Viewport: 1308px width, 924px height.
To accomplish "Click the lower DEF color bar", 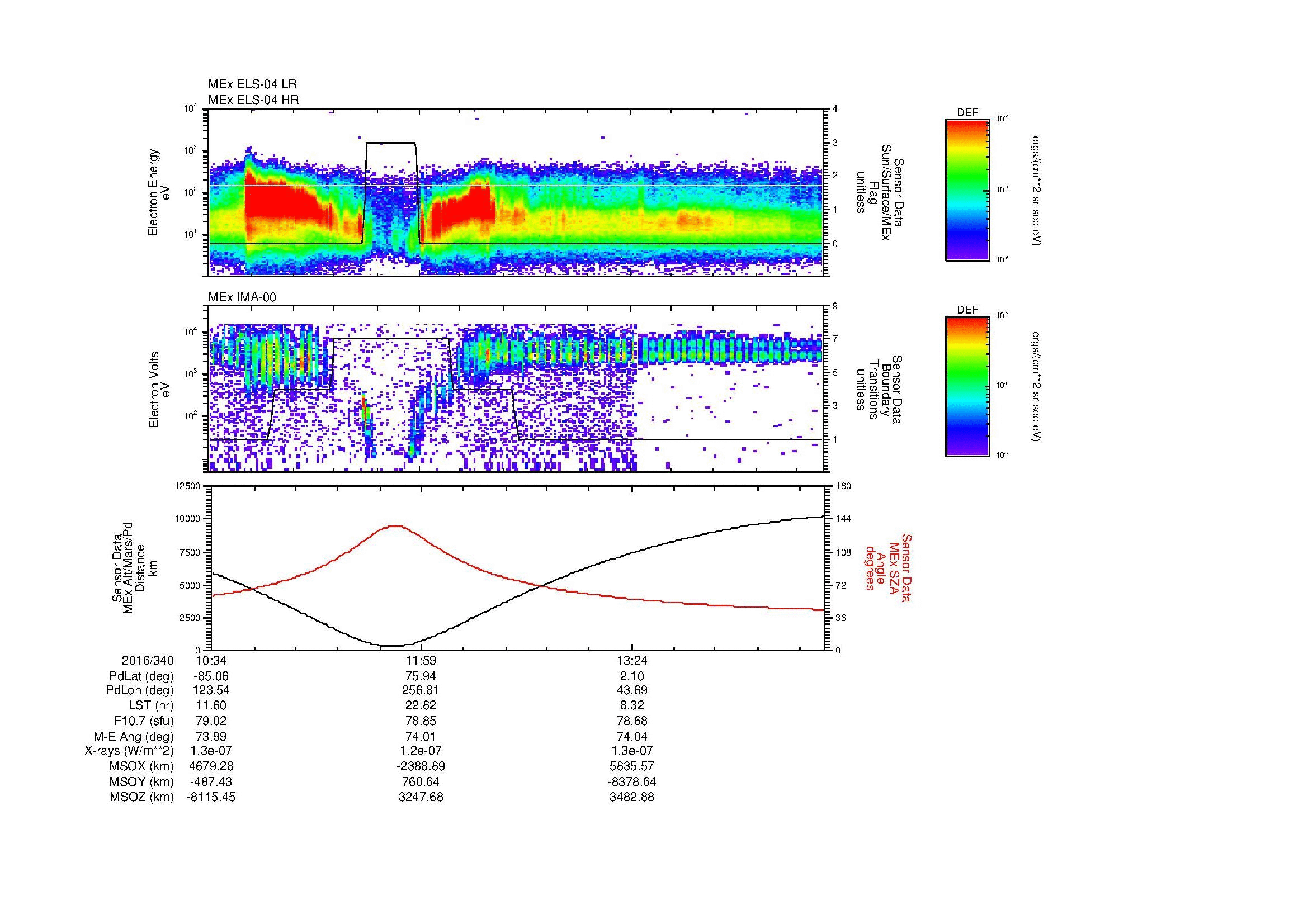I will (x=967, y=387).
